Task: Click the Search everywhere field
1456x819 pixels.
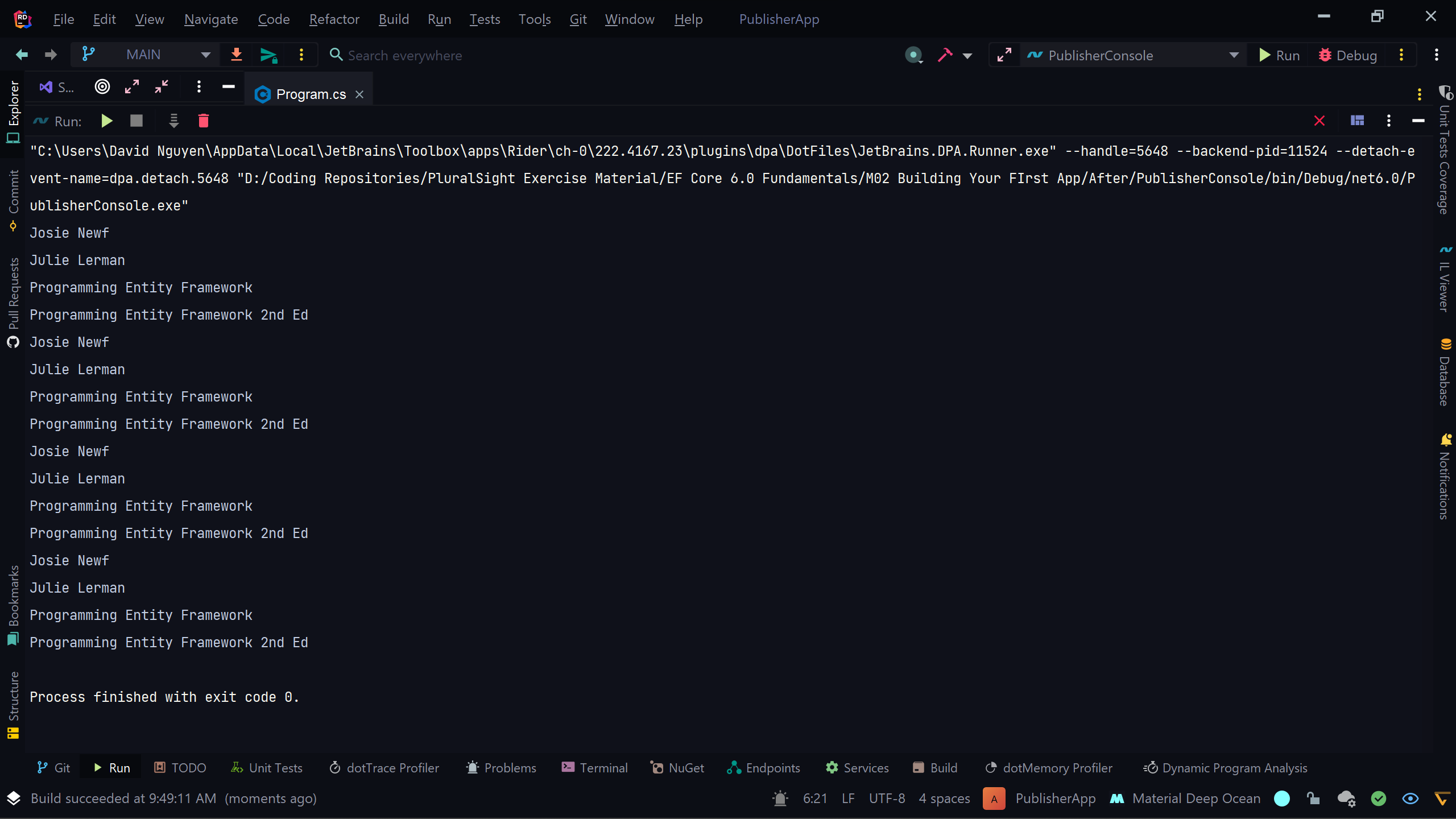Action: (x=404, y=55)
